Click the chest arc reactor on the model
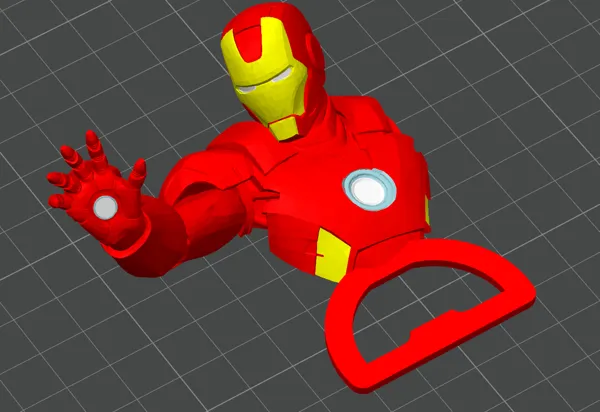 click(x=369, y=189)
